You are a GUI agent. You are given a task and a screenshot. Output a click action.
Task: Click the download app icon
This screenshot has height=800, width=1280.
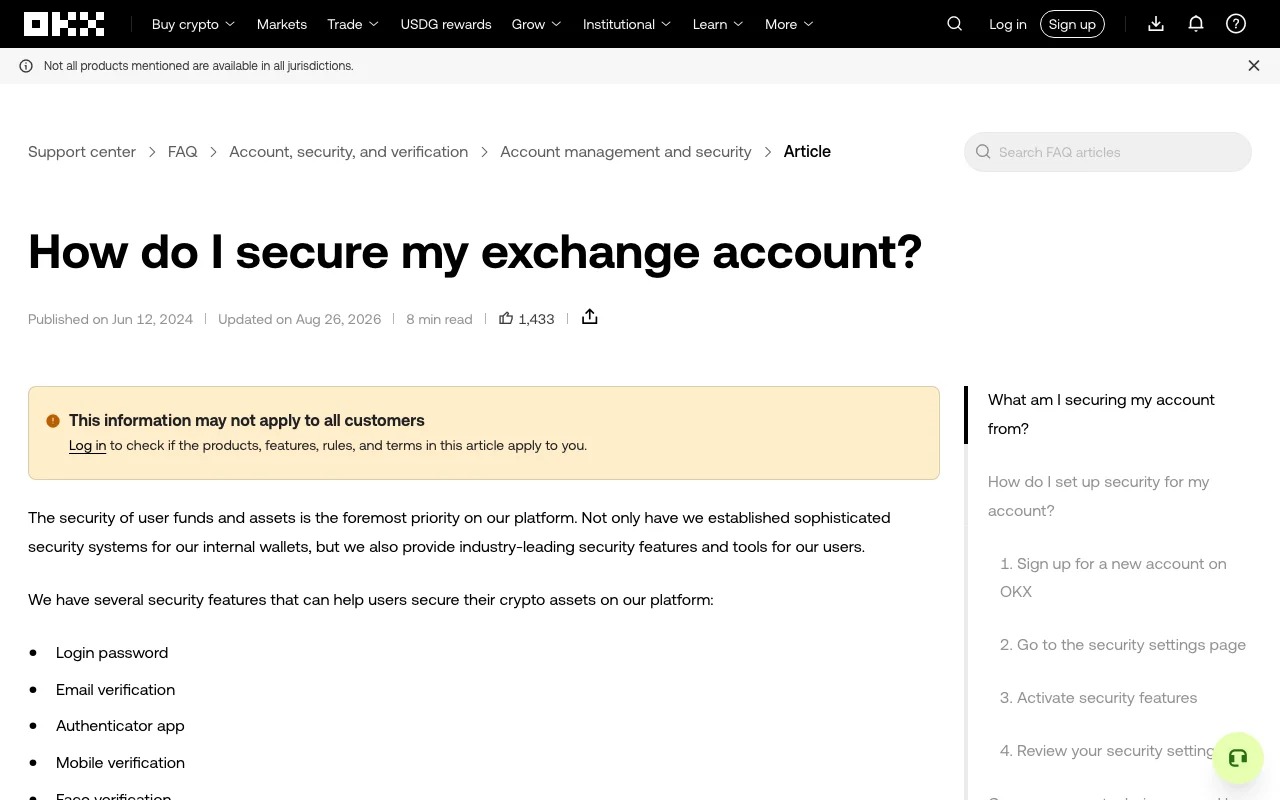[1156, 24]
